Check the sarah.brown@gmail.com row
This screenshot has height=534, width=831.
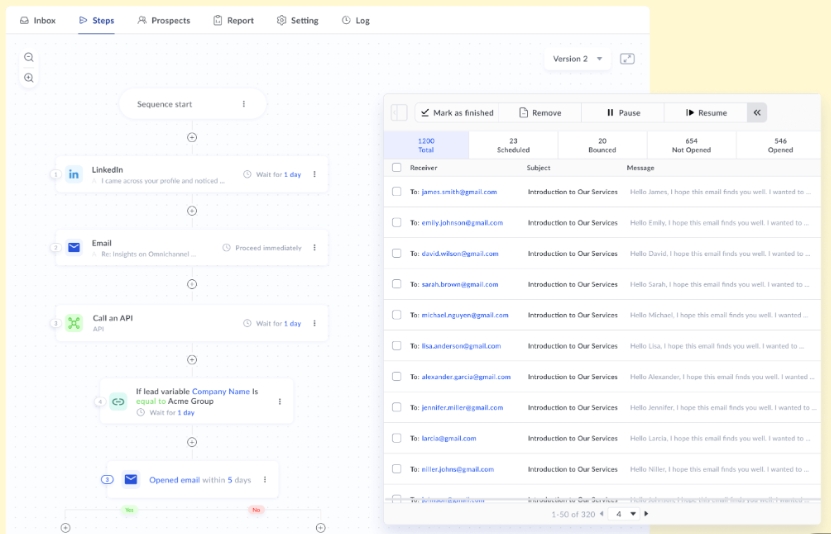click(396, 284)
